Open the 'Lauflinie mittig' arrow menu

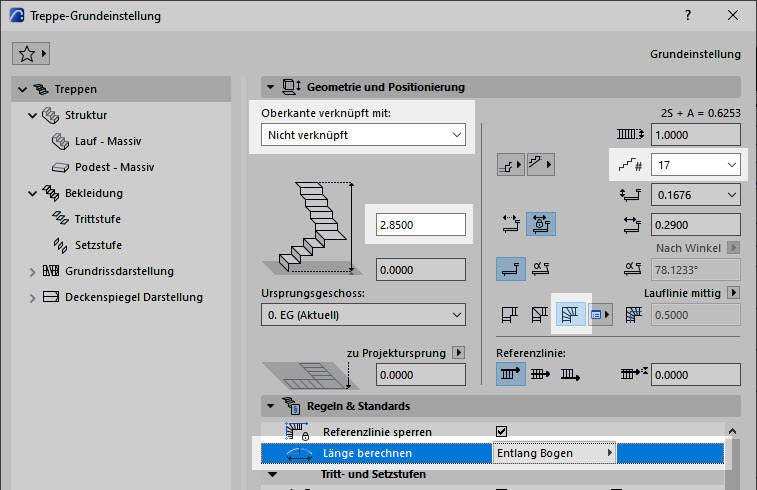(733, 293)
